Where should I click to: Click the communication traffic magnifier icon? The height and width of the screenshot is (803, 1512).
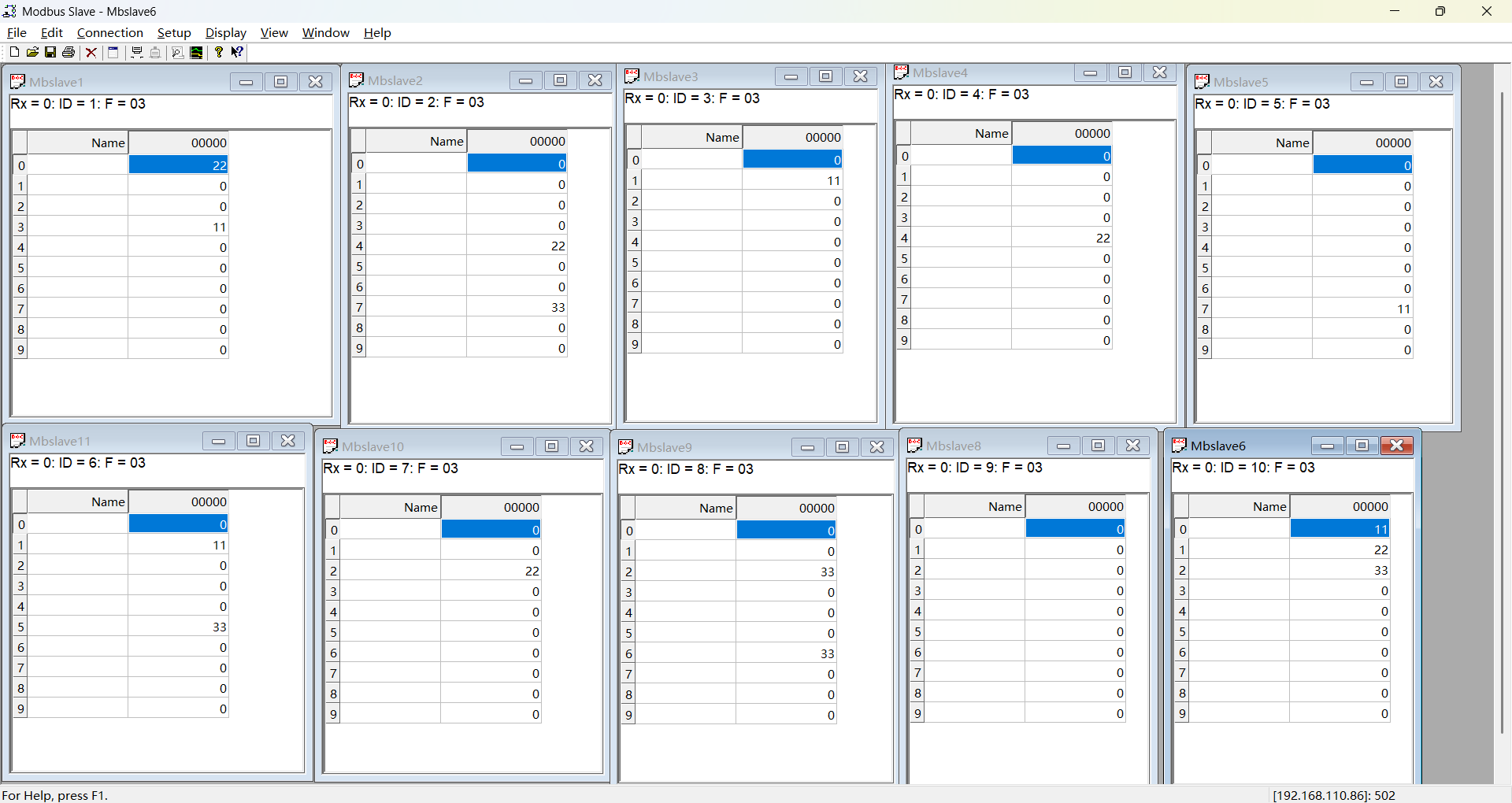[x=177, y=53]
